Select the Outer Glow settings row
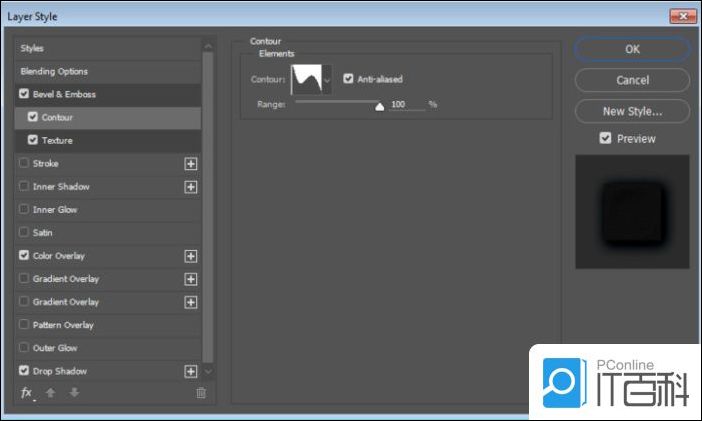This screenshot has width=702, height=421. coord(108,348)
